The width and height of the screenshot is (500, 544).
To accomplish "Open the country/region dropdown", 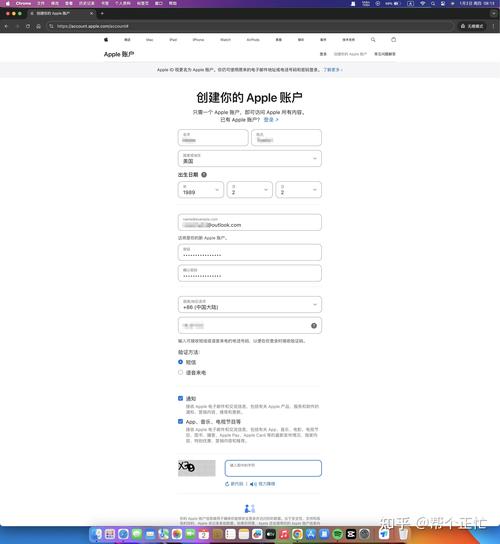I will [x=249, y=159].
